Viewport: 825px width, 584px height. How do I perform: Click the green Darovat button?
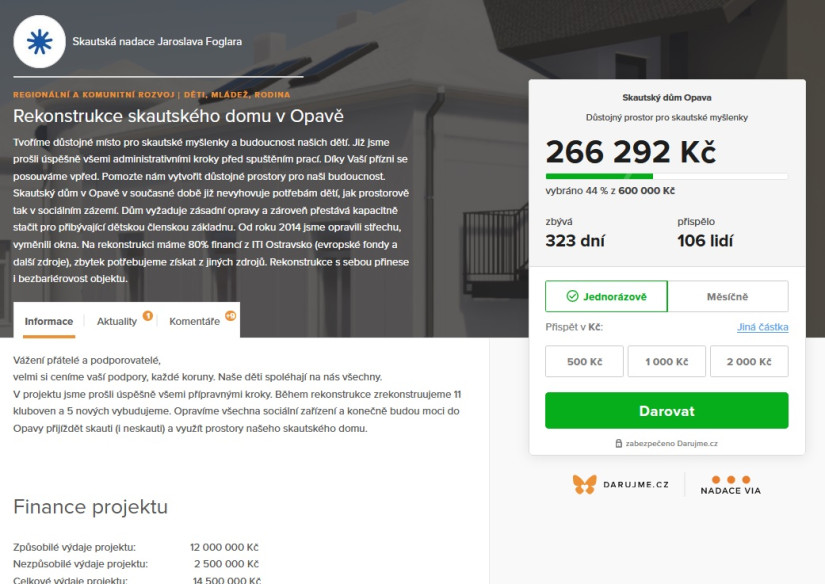pos(667,410)
